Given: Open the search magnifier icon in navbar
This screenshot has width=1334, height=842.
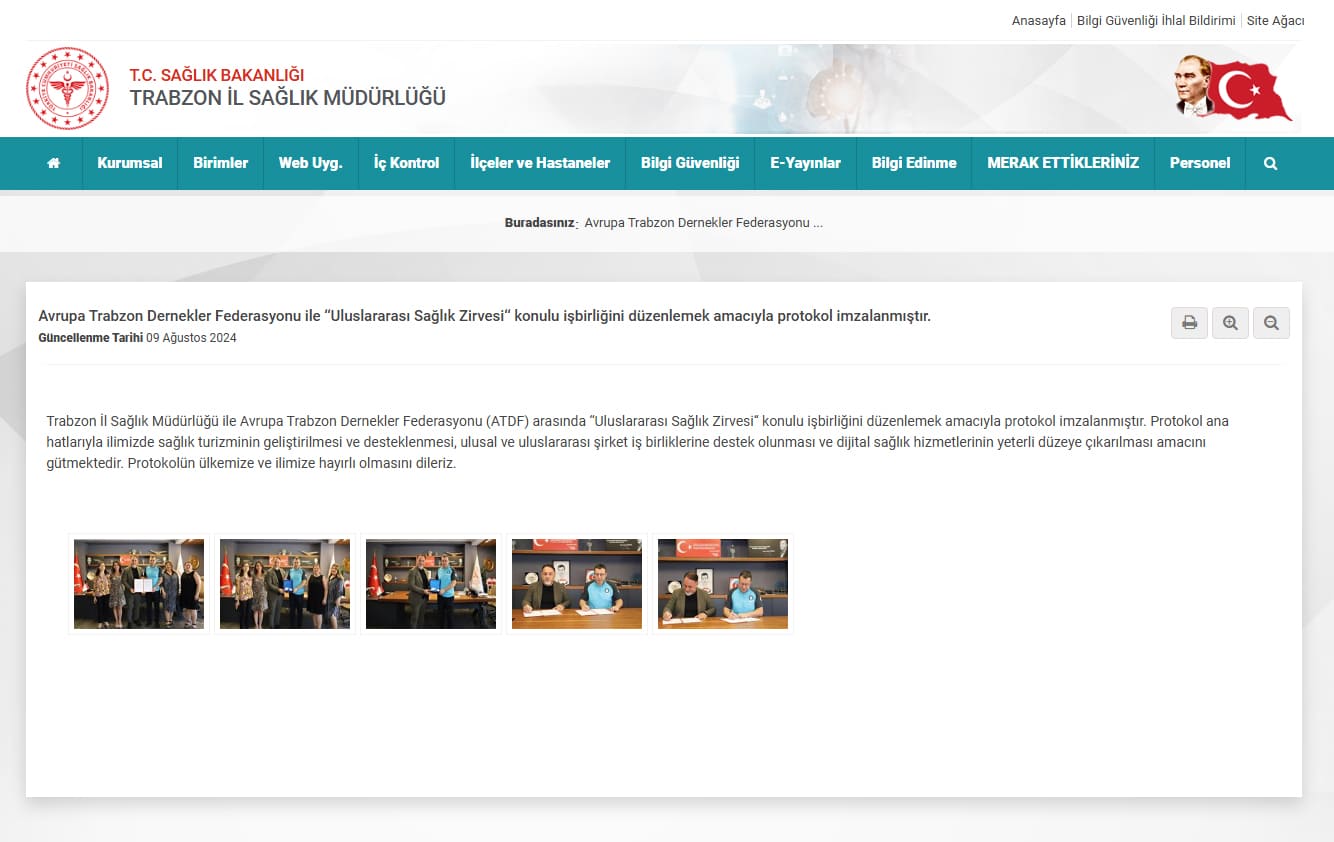Looking at the screenshot, I should click(x=1270, y=163).
